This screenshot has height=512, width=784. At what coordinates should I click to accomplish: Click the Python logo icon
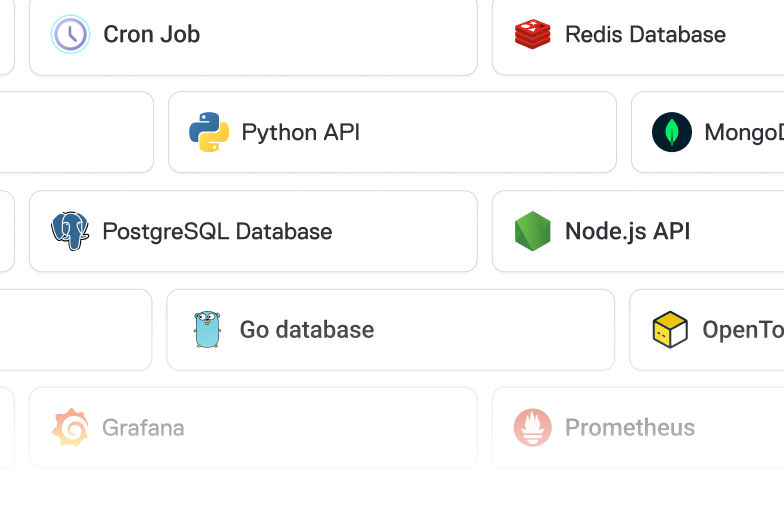[x=209, y=132]
